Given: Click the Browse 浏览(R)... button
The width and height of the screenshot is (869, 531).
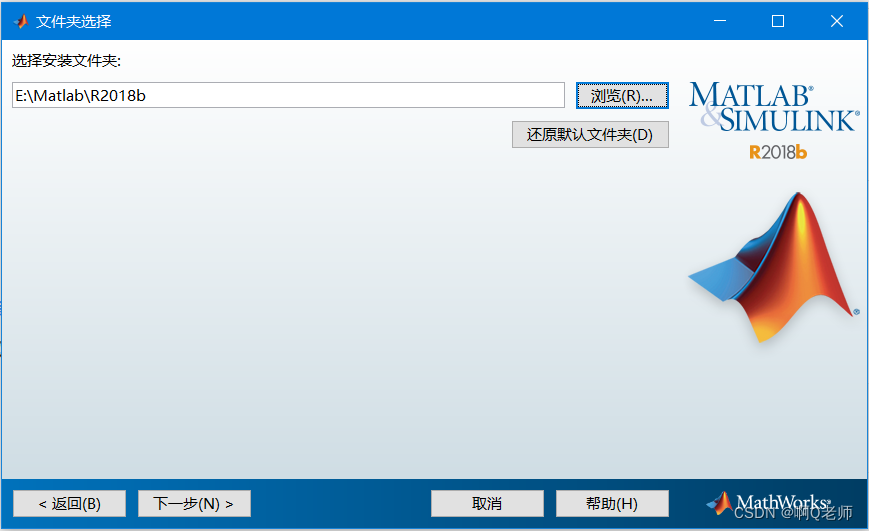Looking at the screenshot, I should point(622,96).
